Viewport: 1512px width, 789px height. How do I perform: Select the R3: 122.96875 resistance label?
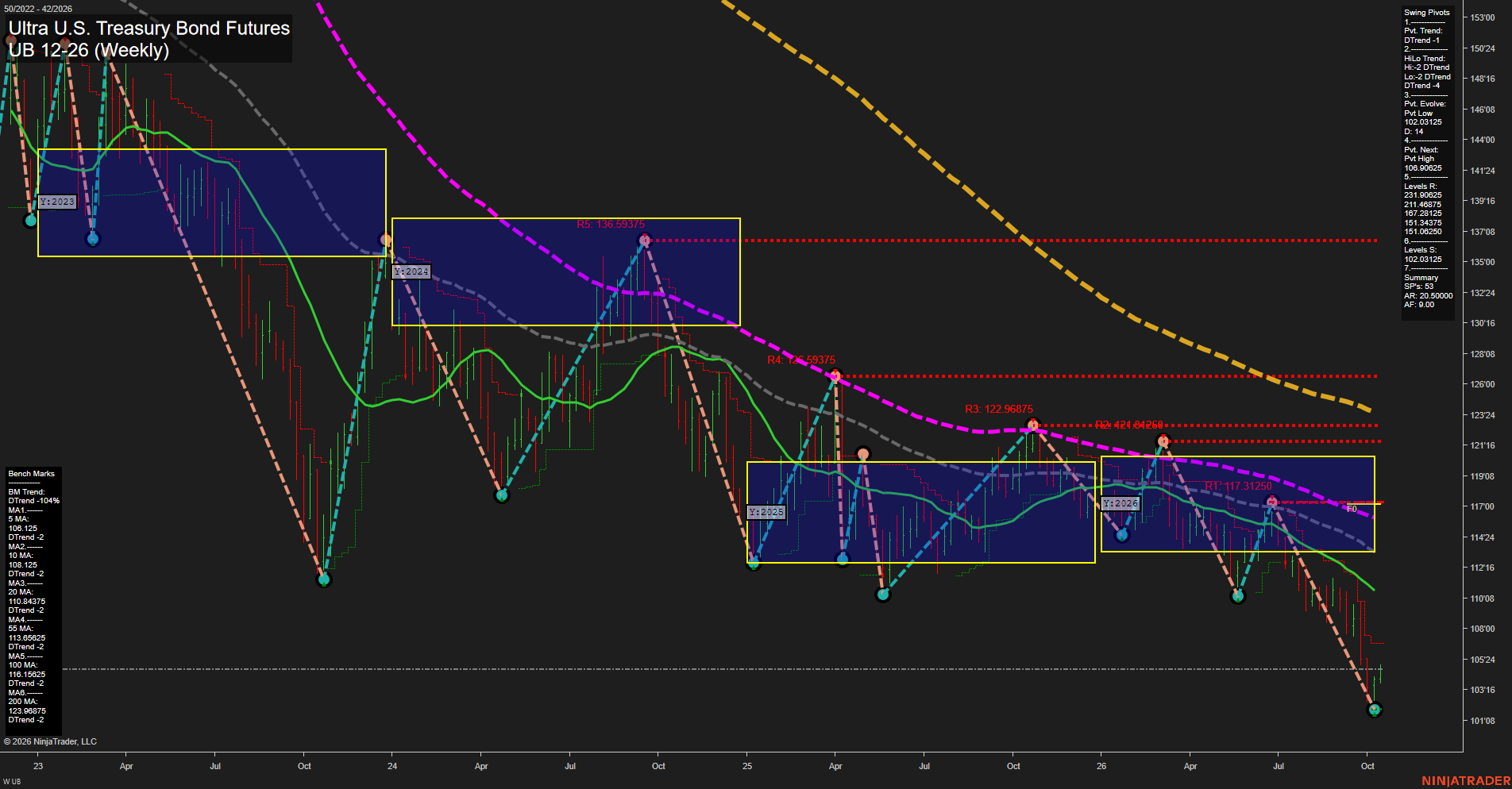(x=999, y=409)
